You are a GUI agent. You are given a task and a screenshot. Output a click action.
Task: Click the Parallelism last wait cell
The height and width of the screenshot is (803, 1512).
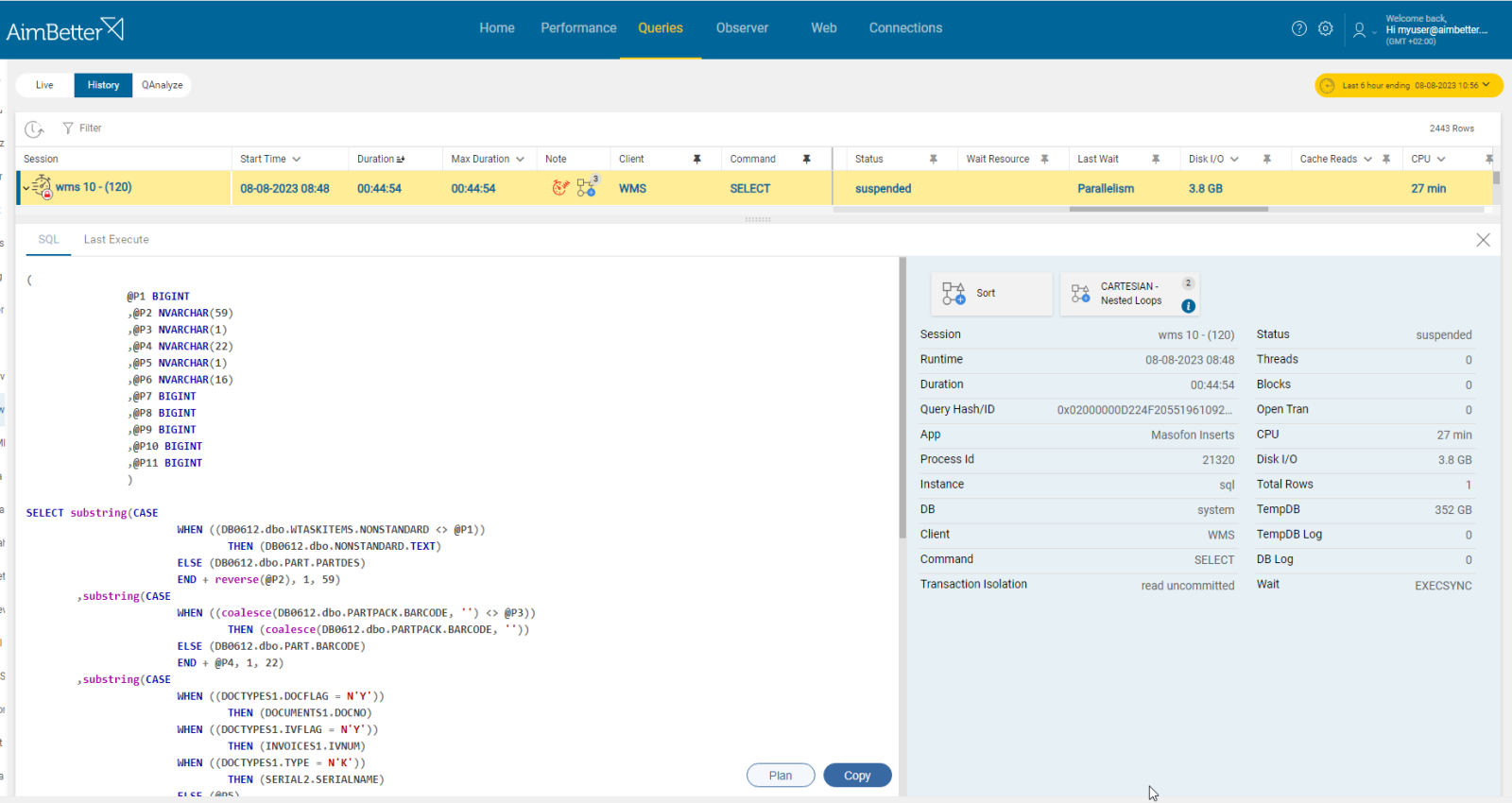(1106, 189)
